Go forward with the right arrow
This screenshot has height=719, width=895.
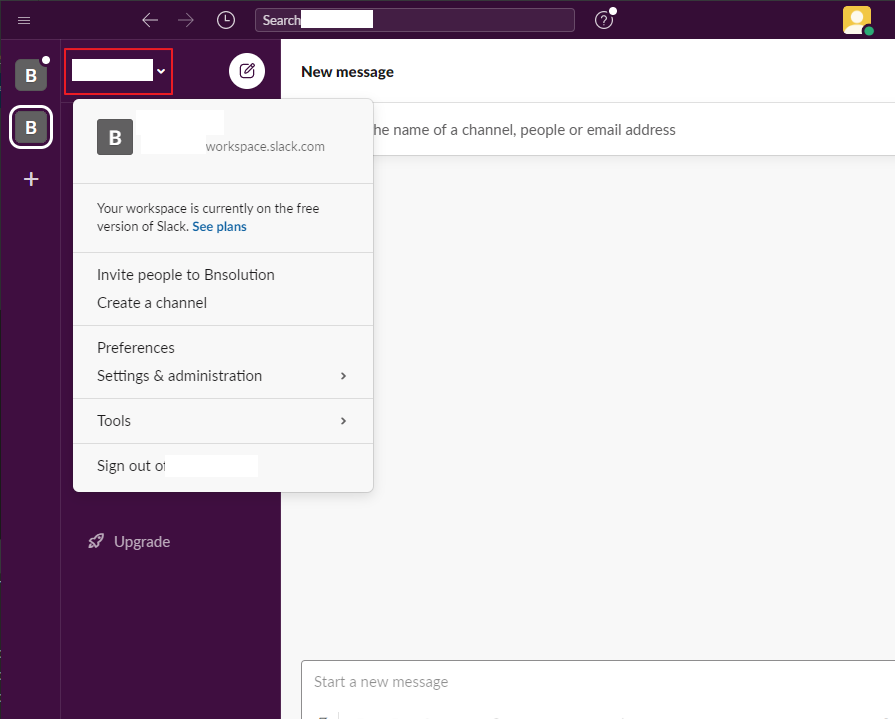click(186, 21)
